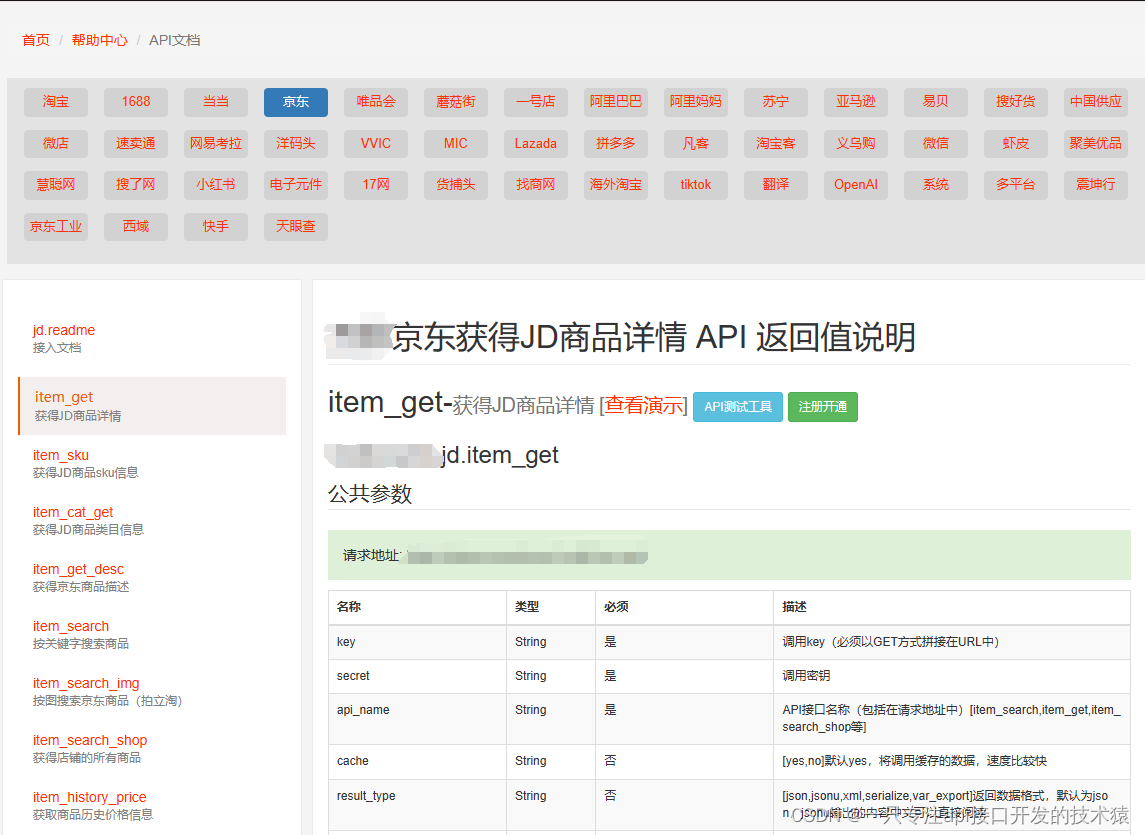Pick the 翻译 platform button
This screenshot has width=1145, height=835.
point(776,185)
